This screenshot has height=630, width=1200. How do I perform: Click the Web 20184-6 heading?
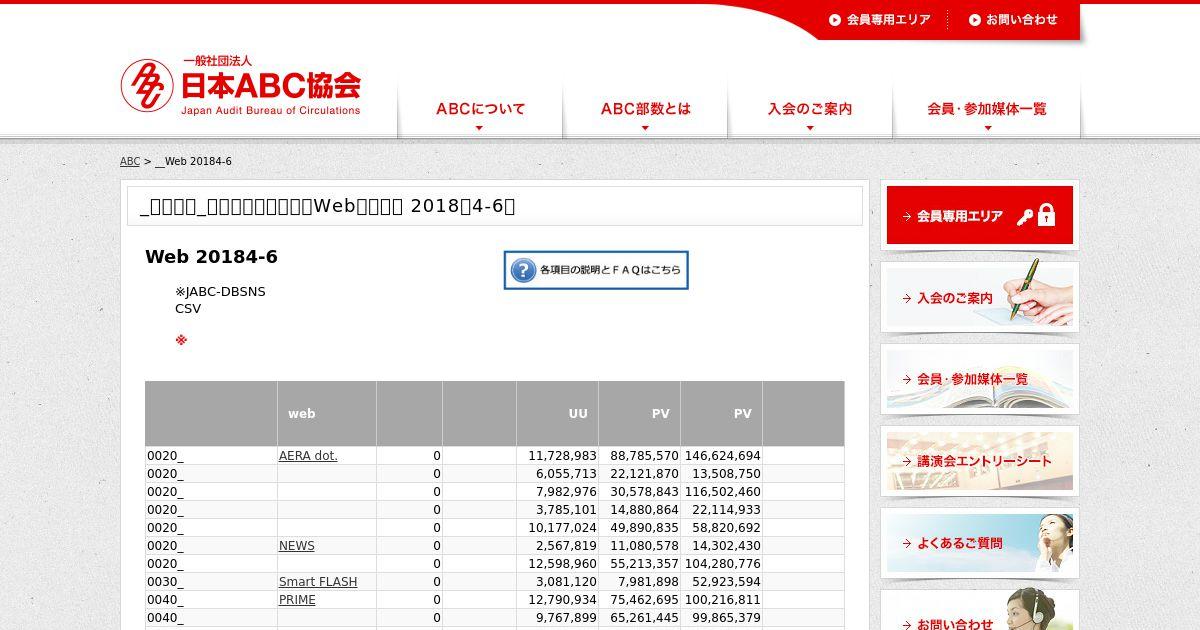pos(211,257)
